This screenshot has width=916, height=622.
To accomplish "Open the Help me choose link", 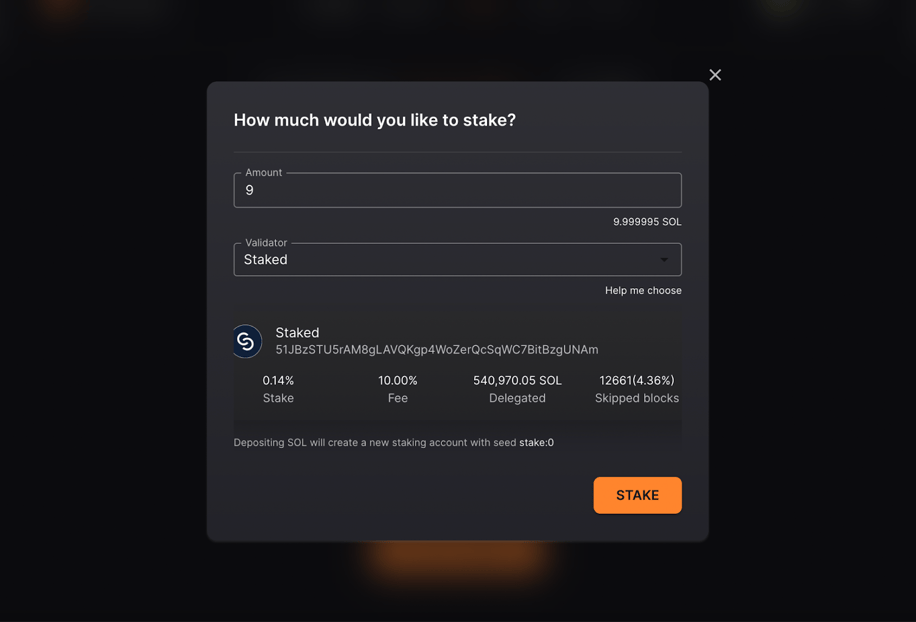I will pos(643,290).
